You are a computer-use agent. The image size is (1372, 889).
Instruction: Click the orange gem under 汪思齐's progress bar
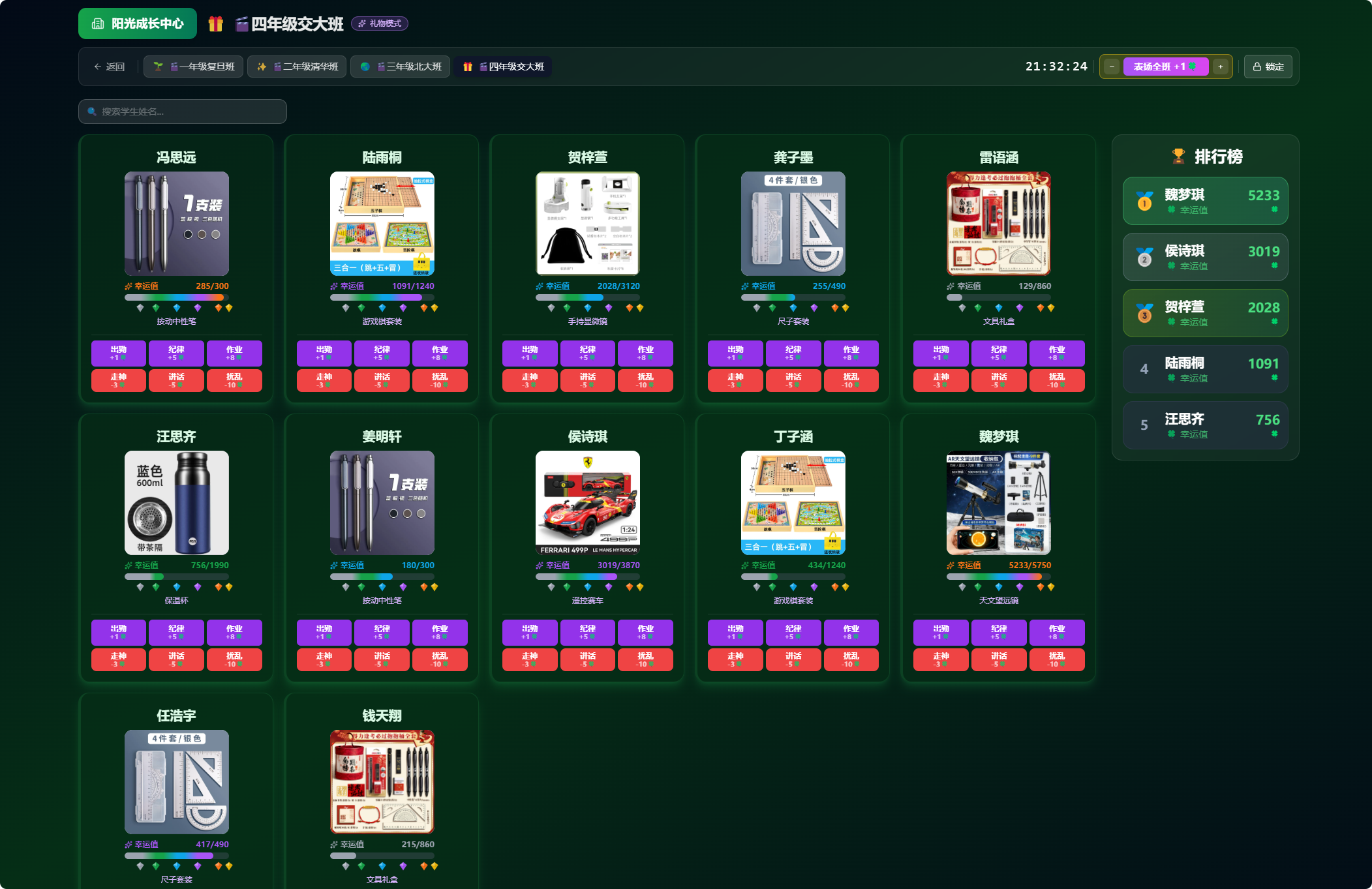coord(219,587)
